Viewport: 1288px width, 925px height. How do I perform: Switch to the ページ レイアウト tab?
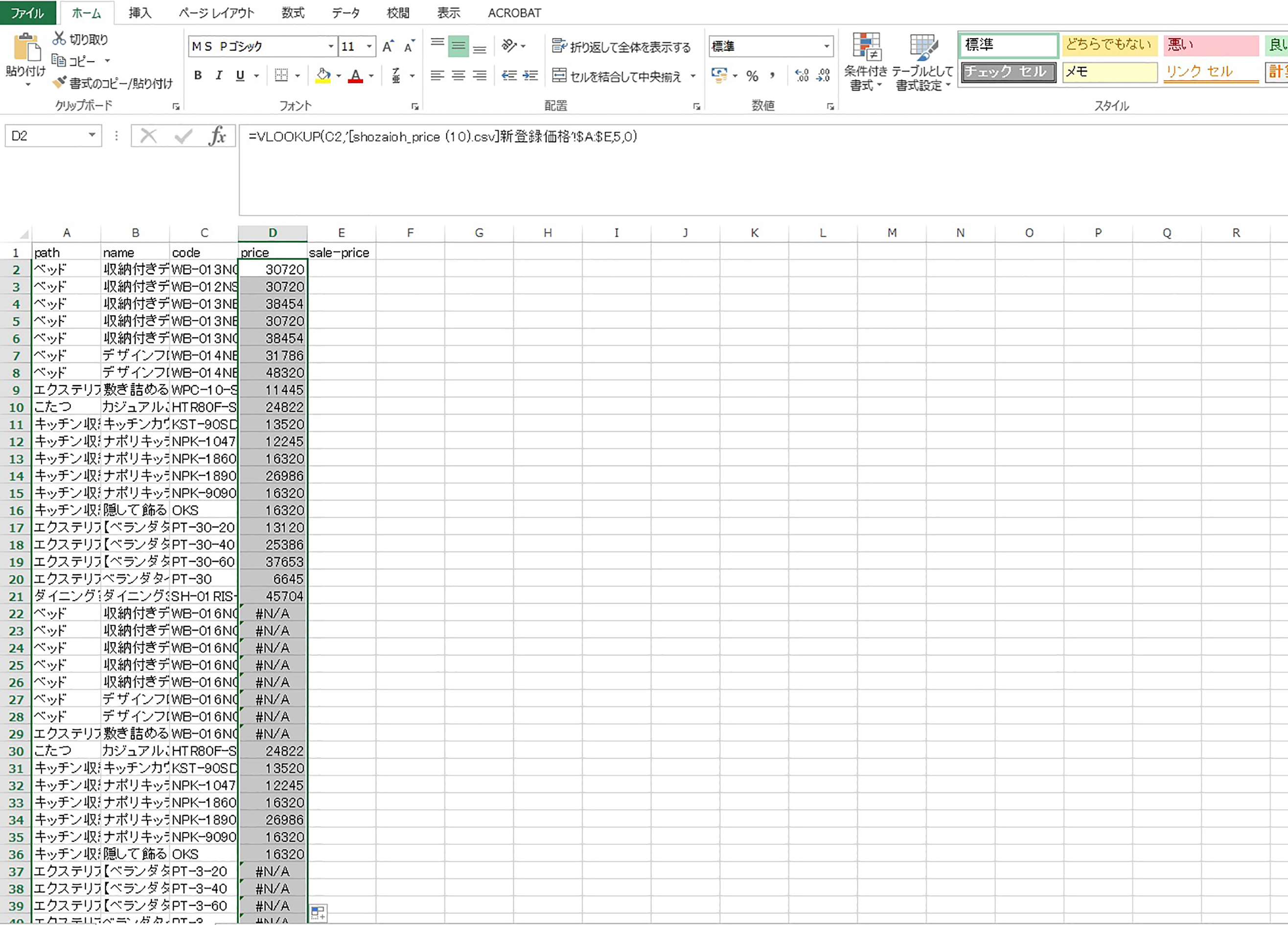coord(216,13)
